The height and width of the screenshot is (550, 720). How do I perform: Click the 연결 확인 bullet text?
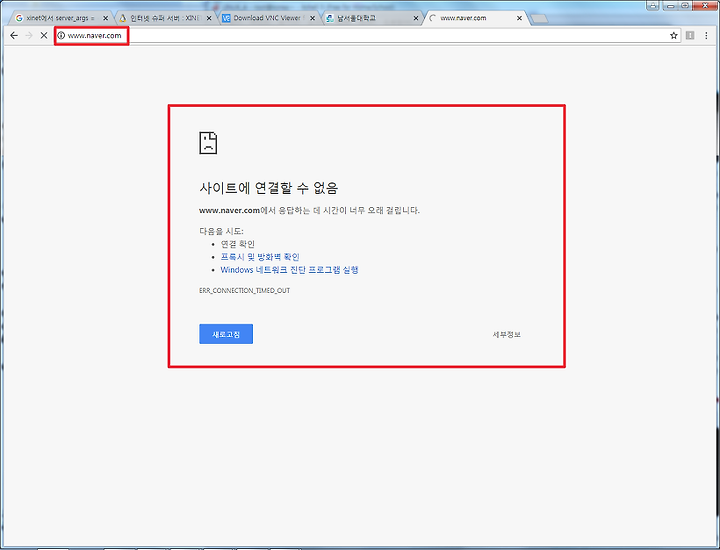237,244
